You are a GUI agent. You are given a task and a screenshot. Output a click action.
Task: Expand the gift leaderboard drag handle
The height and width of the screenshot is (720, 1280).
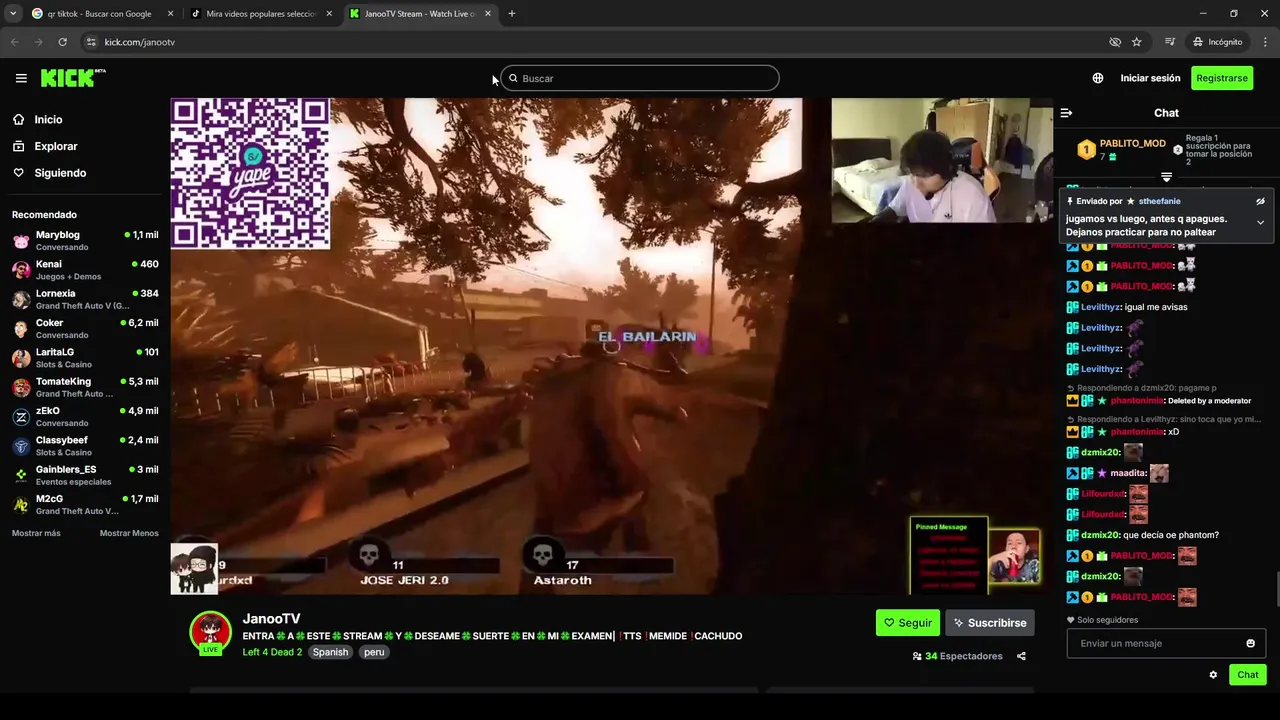point(1166,177)
